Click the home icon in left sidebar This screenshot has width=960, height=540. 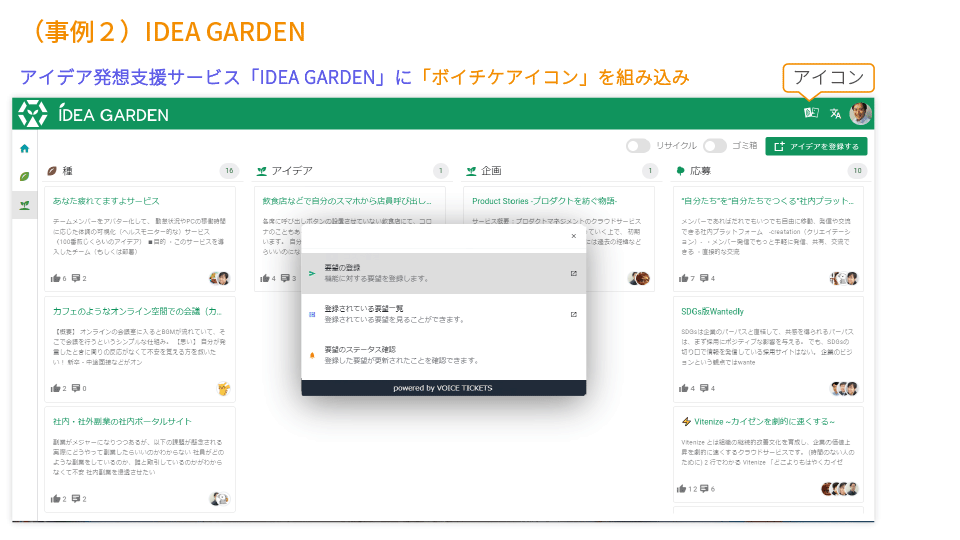(x=24, y=148)
